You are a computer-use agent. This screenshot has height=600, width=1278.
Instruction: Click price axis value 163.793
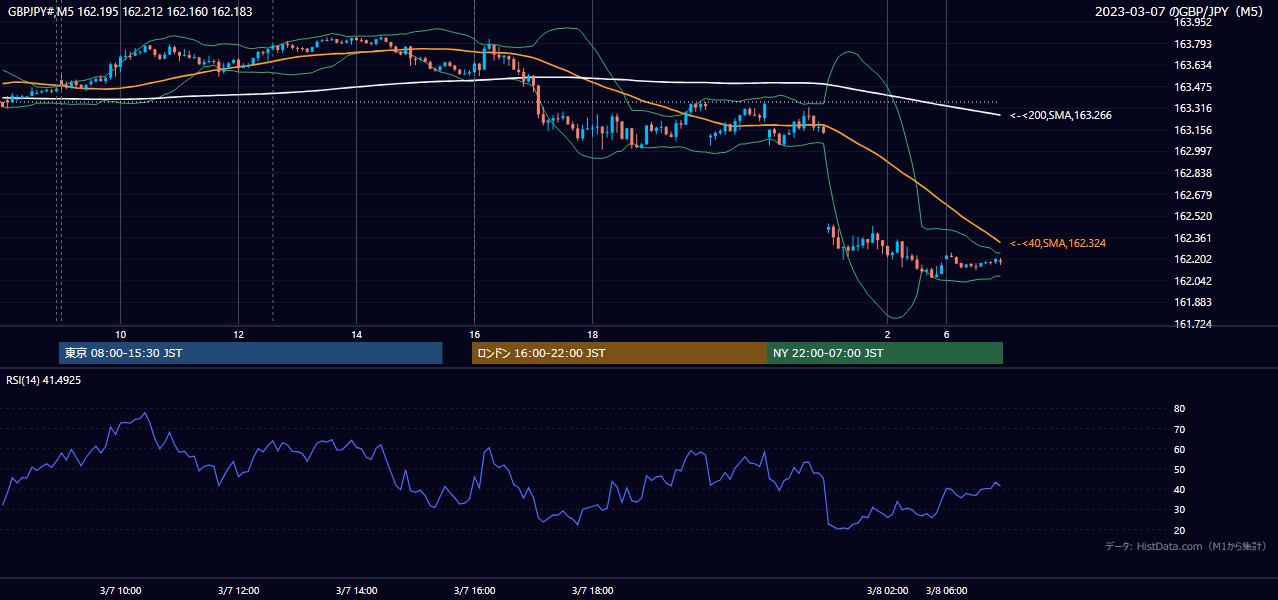coord(1192,44)
